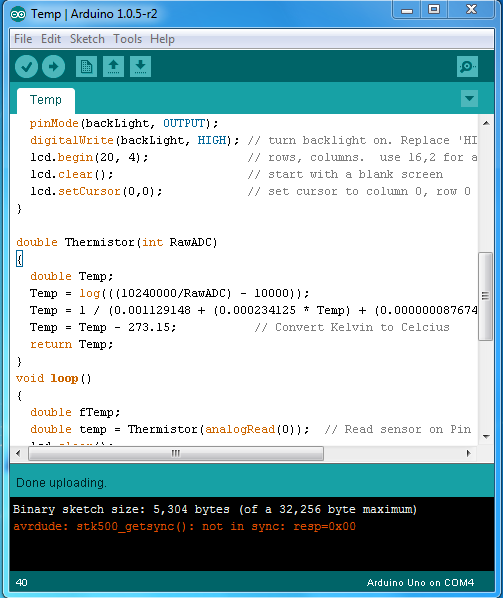This screenshot has height=598, width=503.
Task: Click the horizontal scrollbar left arrow
Action: click(18, 453)
